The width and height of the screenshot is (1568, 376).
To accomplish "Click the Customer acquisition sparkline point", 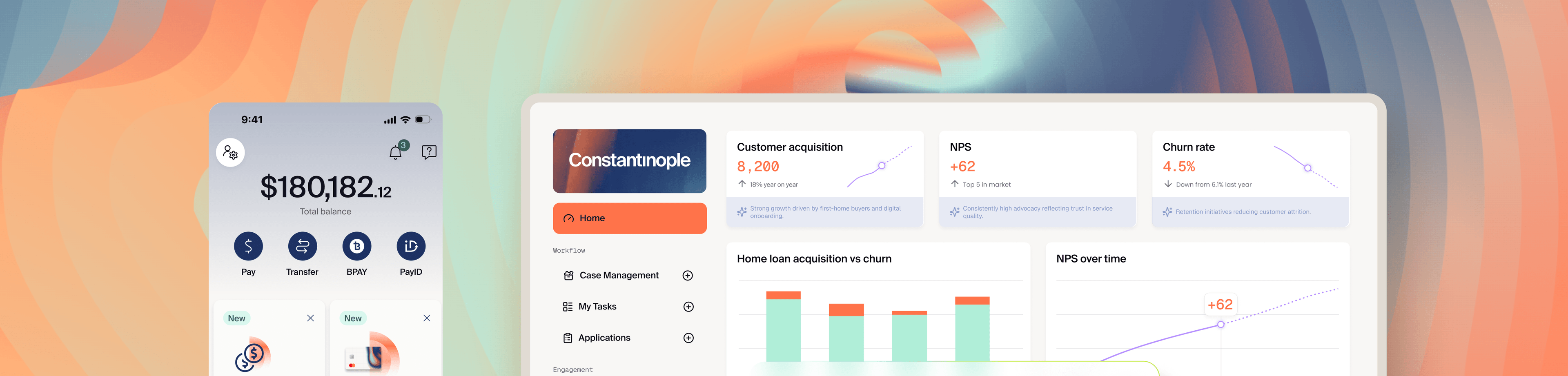I will [882, 165].
